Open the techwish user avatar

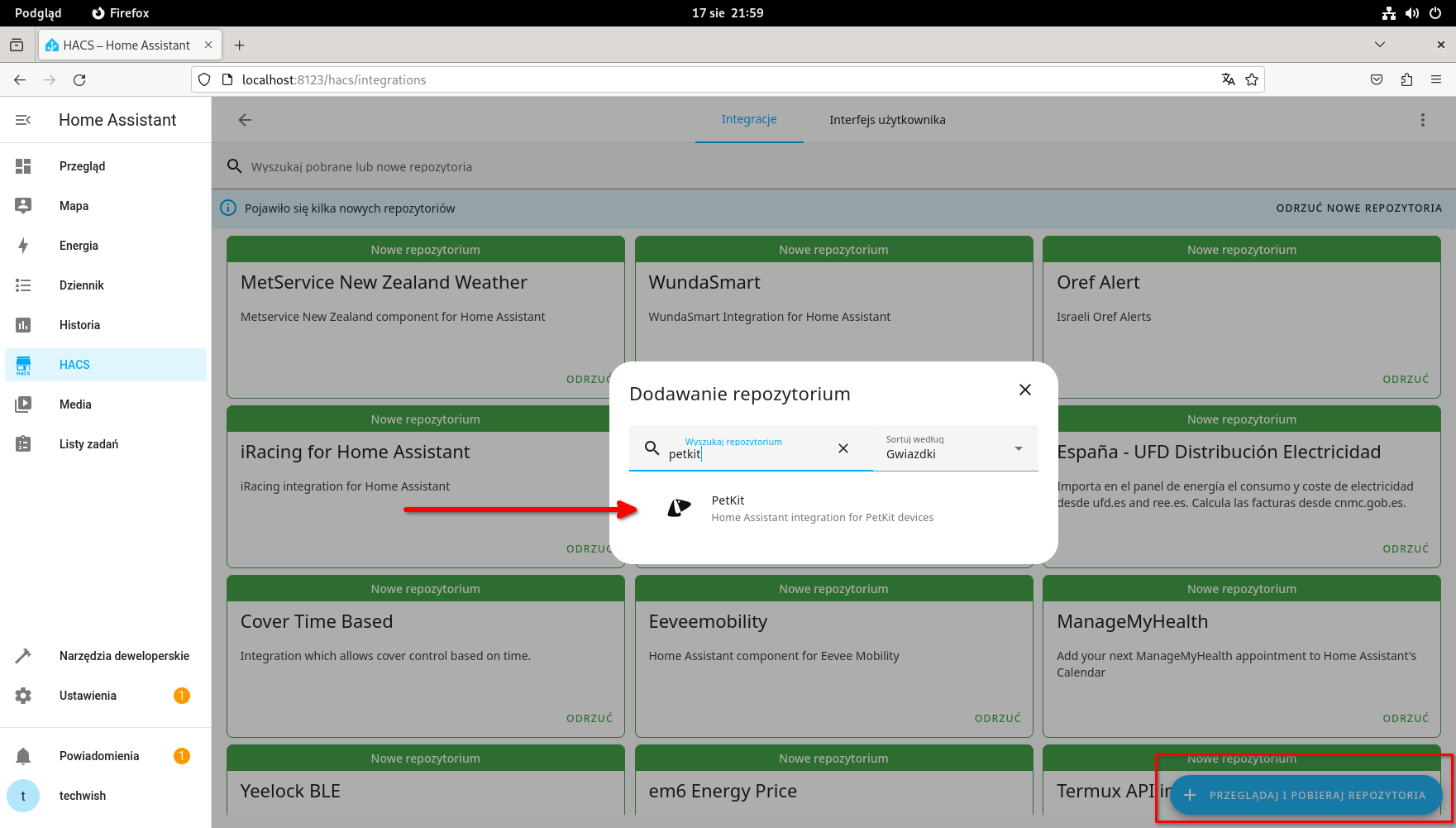23,796
